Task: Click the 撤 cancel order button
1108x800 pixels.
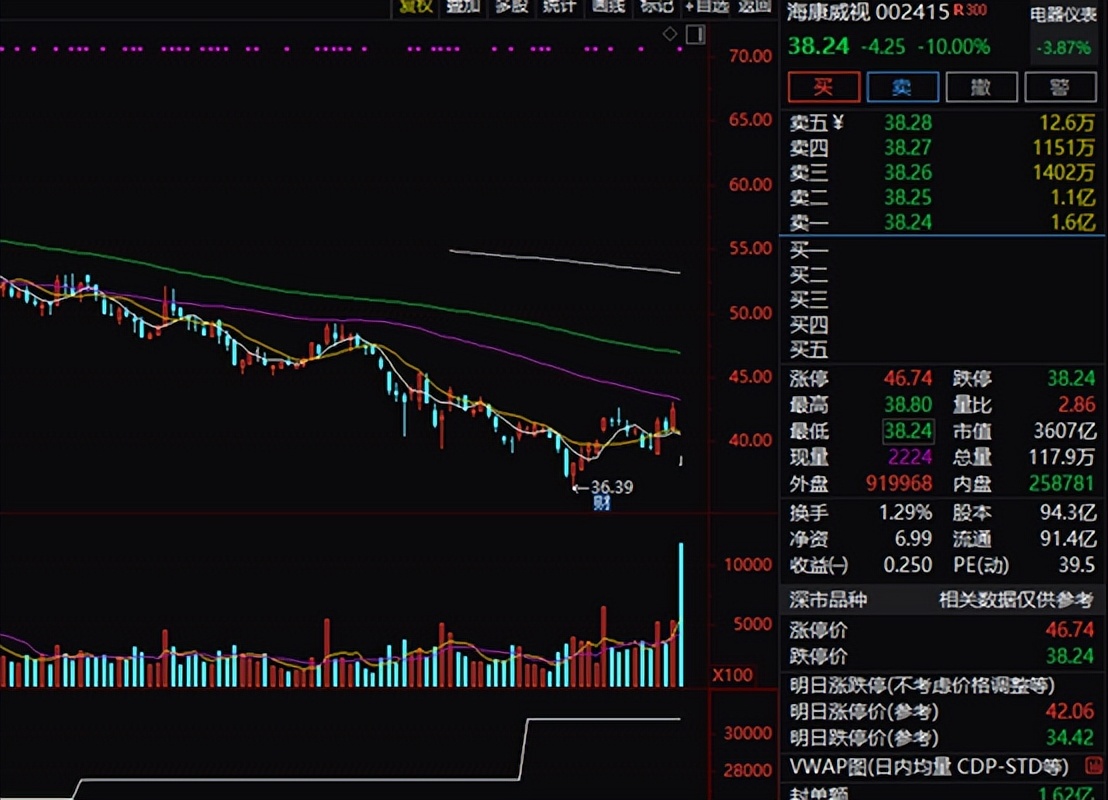Action: (x=981, y=87)
